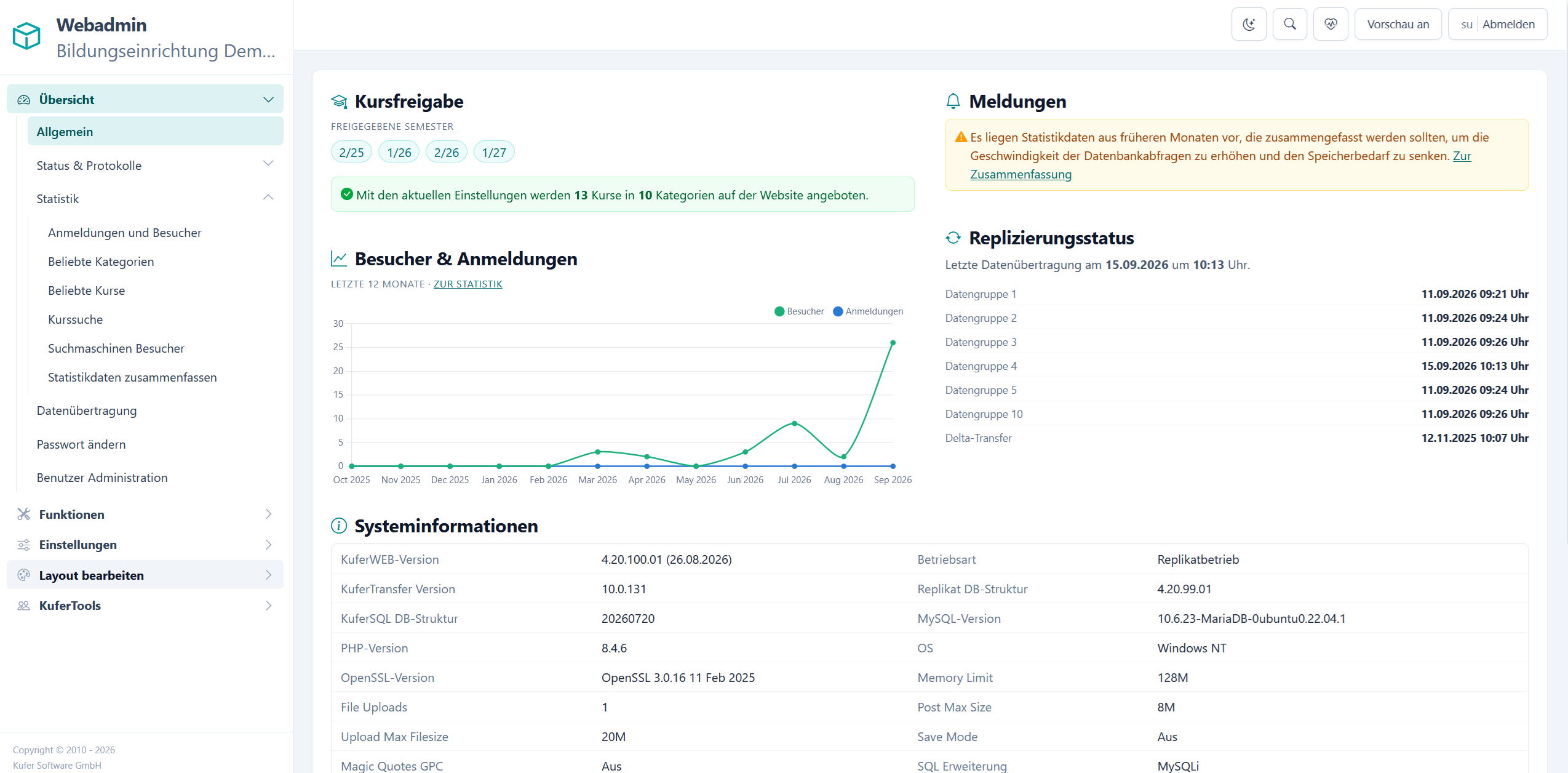Screen dimensions: 1568x773
Task: Toggle Besucher series in chart legend
Action: [799, 311]
